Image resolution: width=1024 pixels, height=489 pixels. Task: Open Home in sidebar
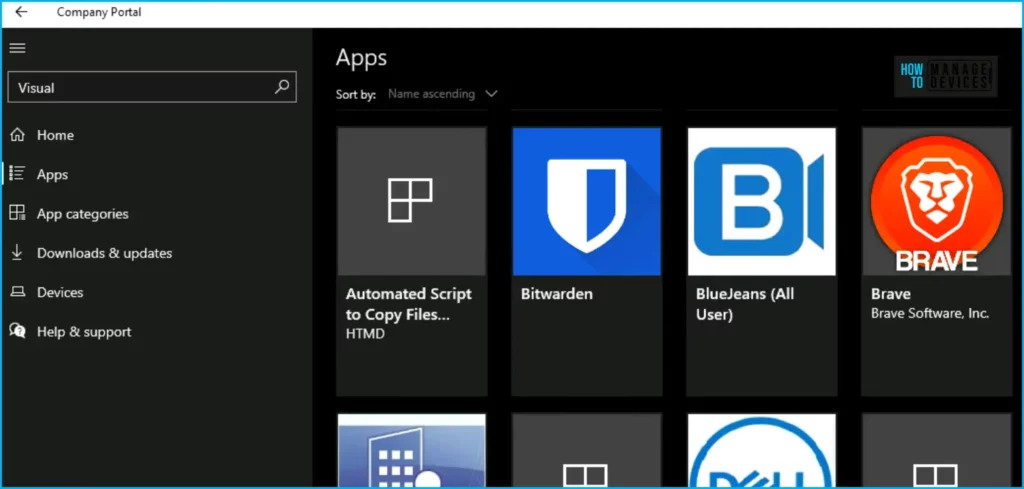tap(55, 135)
